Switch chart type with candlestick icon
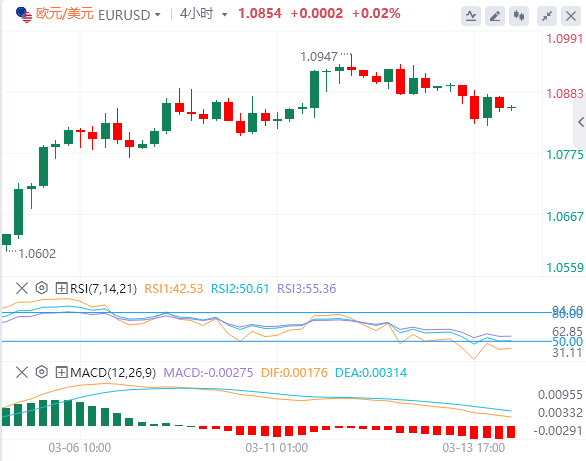This screenshot has height=461, width=586. click(519, 16)
